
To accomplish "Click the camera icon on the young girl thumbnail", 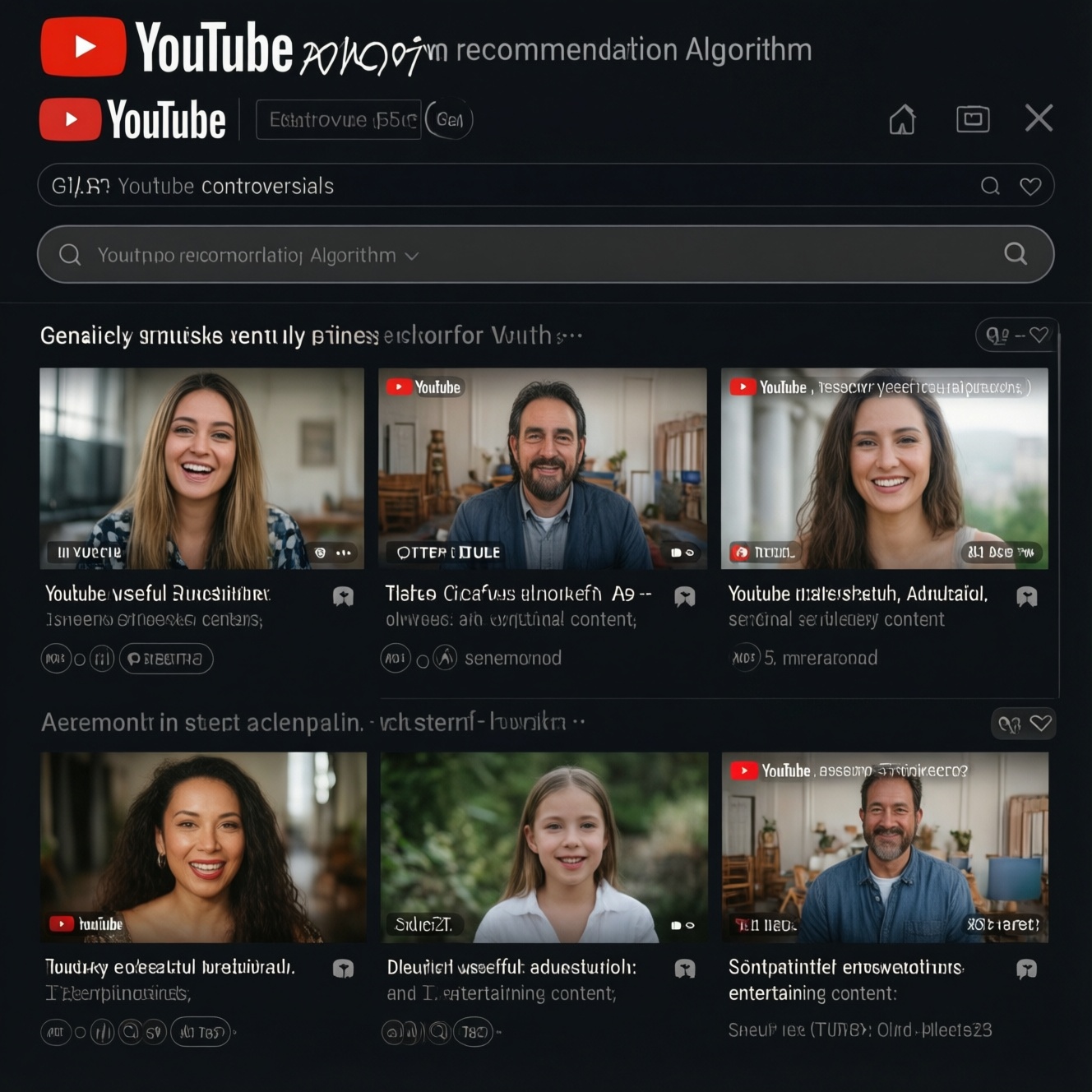I will click(676, 925).
